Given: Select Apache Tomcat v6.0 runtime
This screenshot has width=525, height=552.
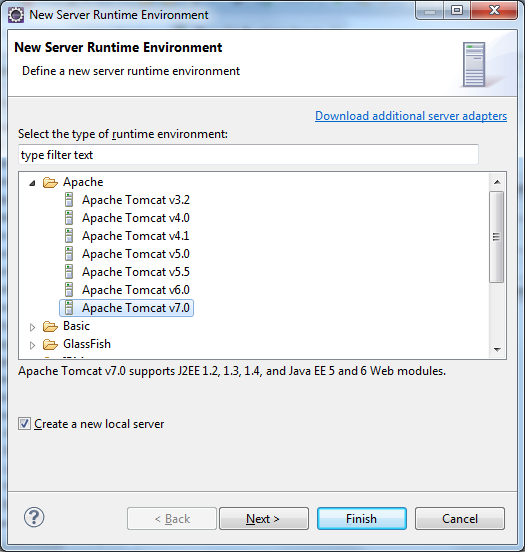Looking at the screenshot, I should click(136, 290).
